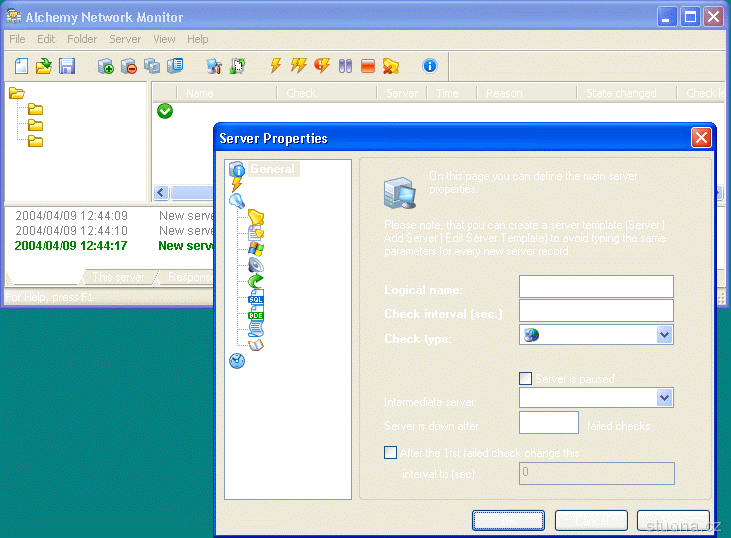
Task: Click the Add server toolbar icon
Action: click(x=106, y=66)
